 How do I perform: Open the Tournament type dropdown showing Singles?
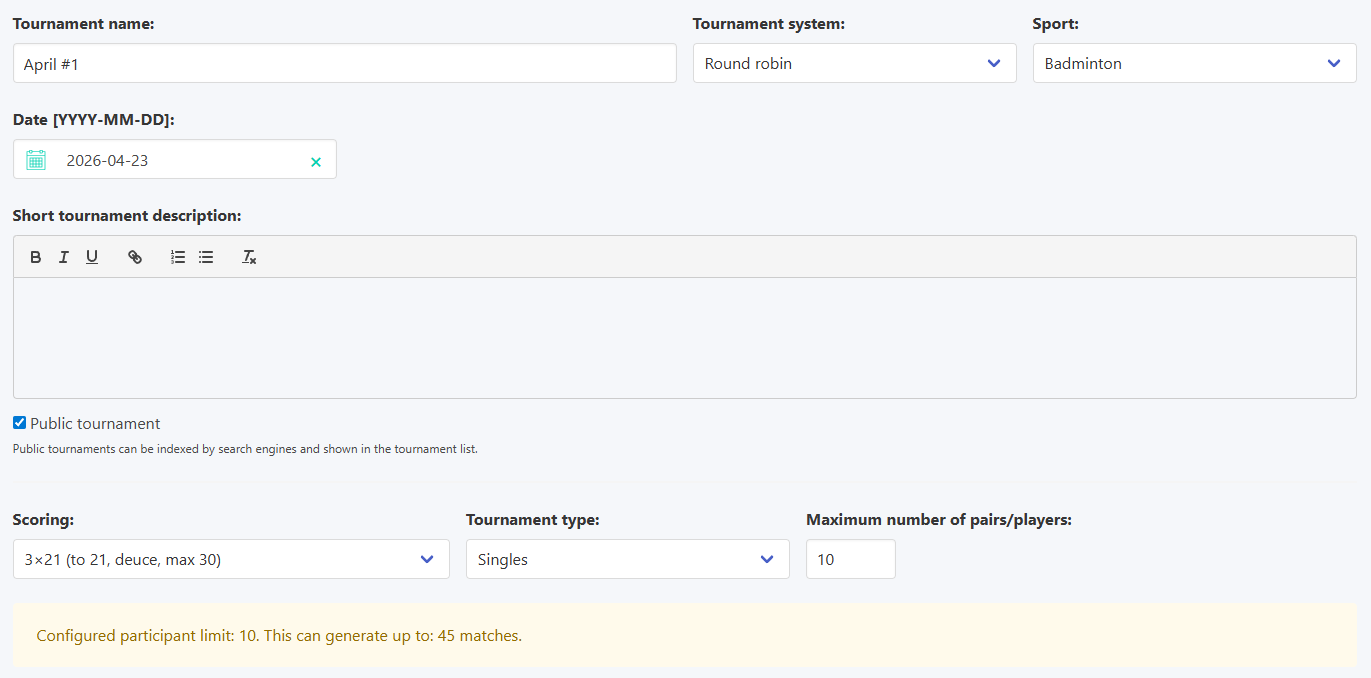click(628, 559)
